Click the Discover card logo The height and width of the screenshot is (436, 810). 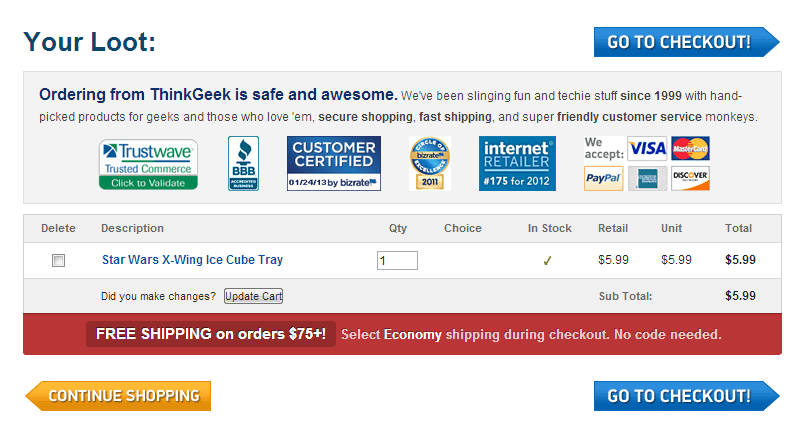coord(690,178)
